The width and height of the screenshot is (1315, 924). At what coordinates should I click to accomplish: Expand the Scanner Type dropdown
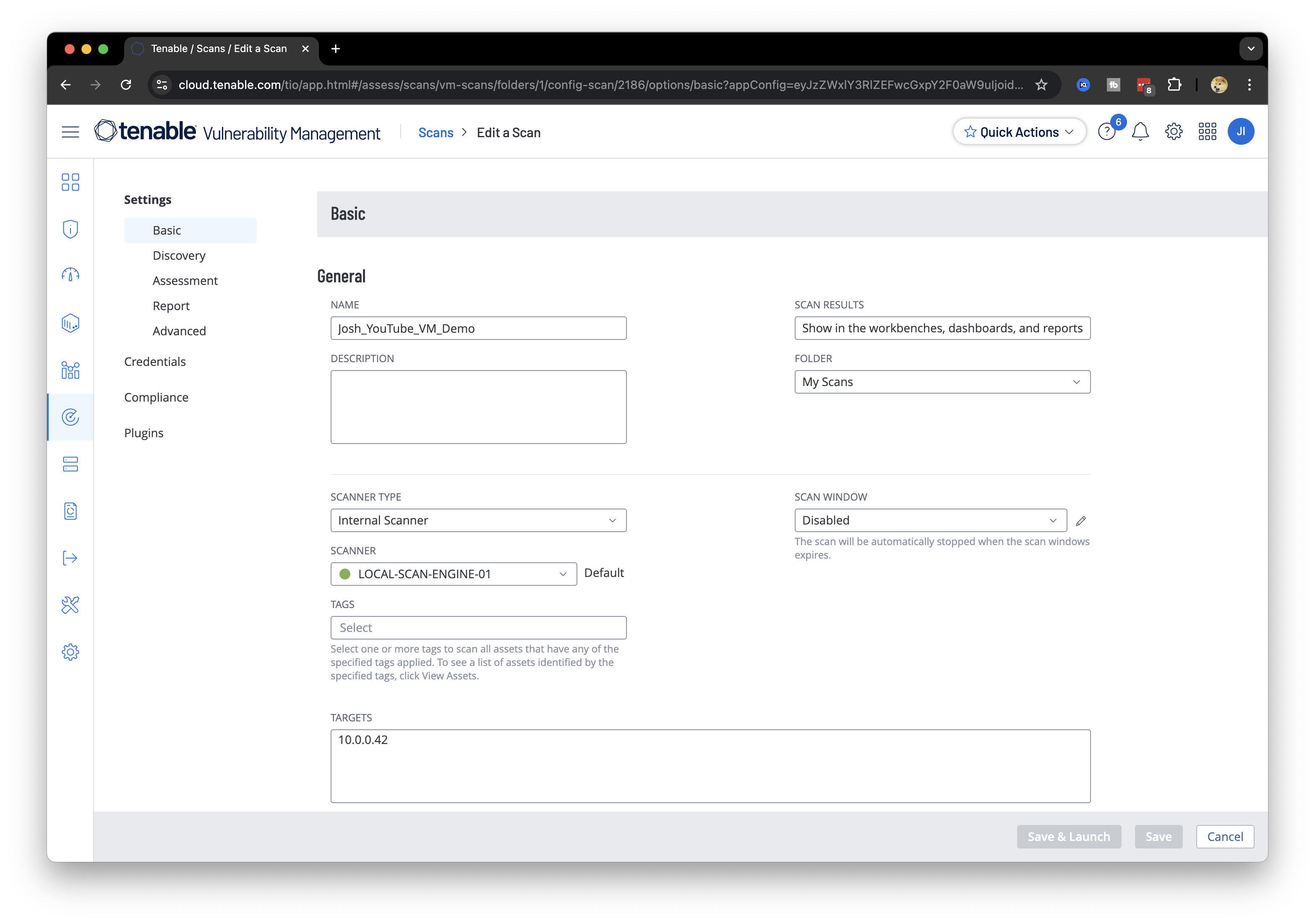tap(478, 521)
